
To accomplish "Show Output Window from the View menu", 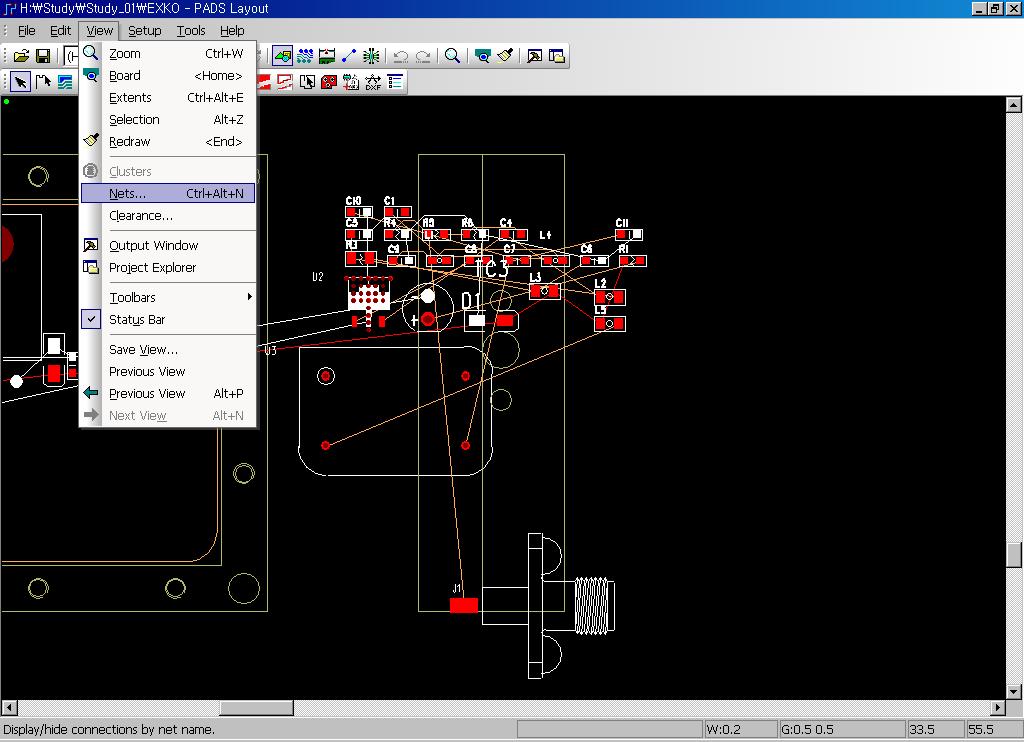I will tap(168, 246).
